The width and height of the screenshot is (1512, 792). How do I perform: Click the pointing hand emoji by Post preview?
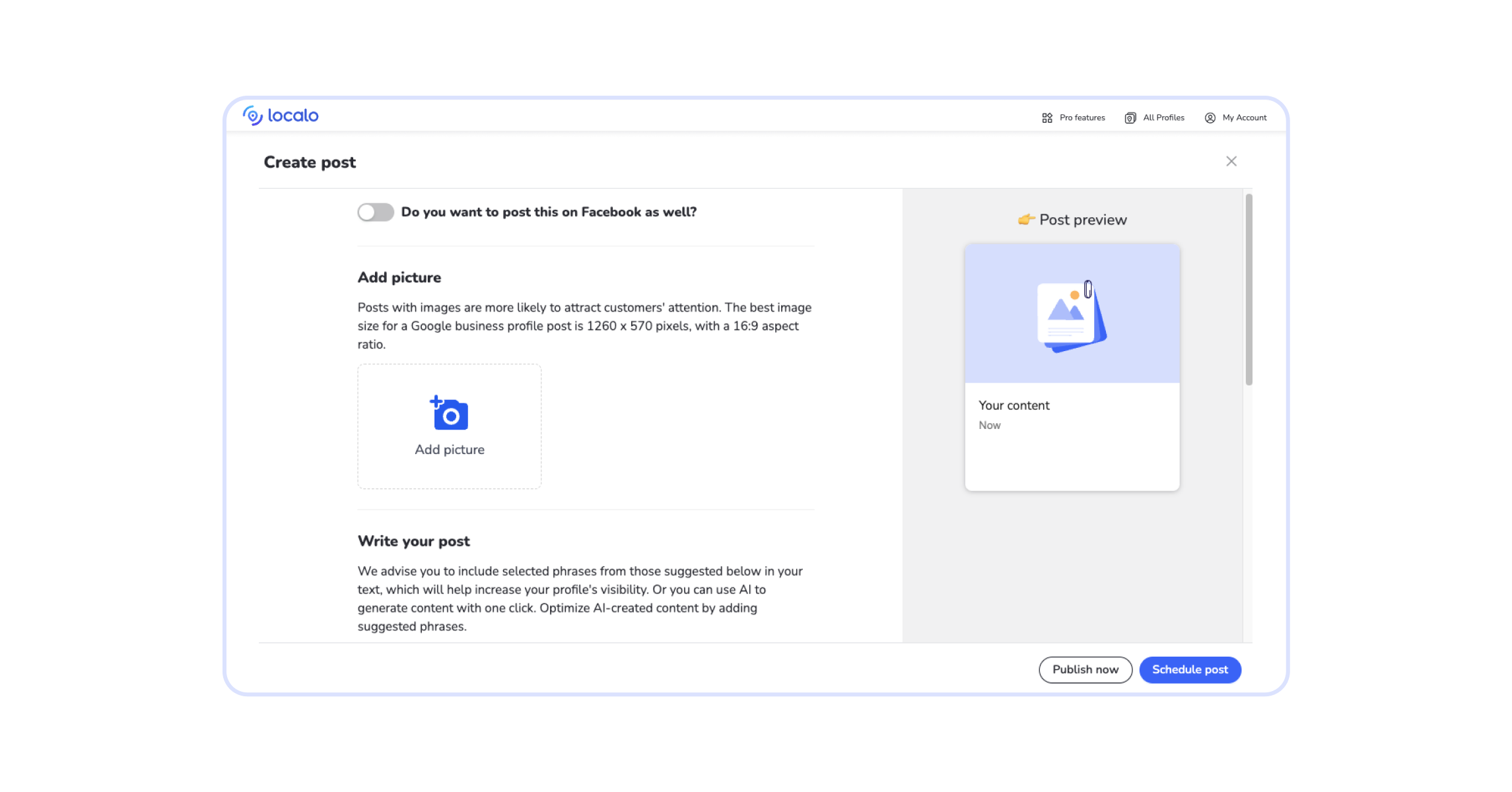pos(1025,220)
